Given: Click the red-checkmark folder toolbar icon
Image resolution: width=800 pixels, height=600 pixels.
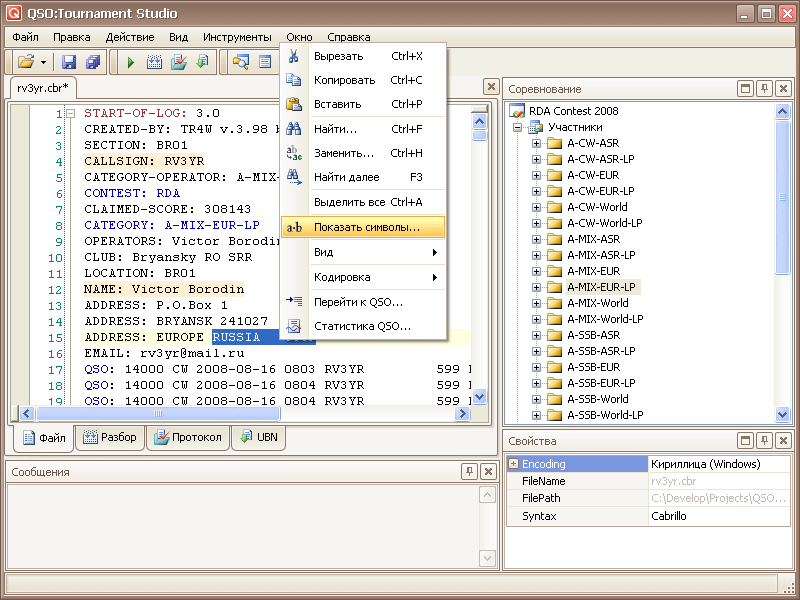Looking at the screenshot, I should tap(179, 62).
